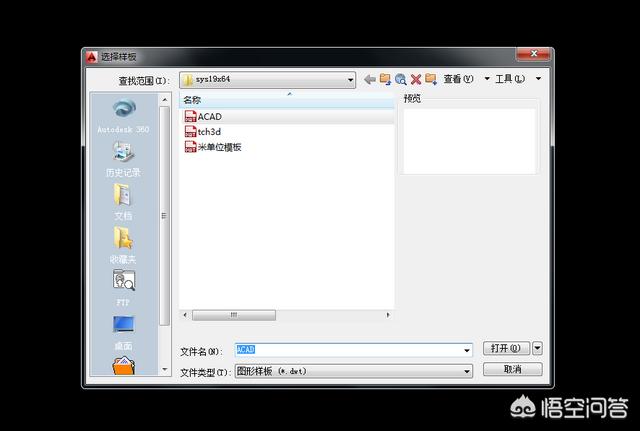640x431 pixels.
Task: Click the 打开 (Open) button
Action: point(505,348)
